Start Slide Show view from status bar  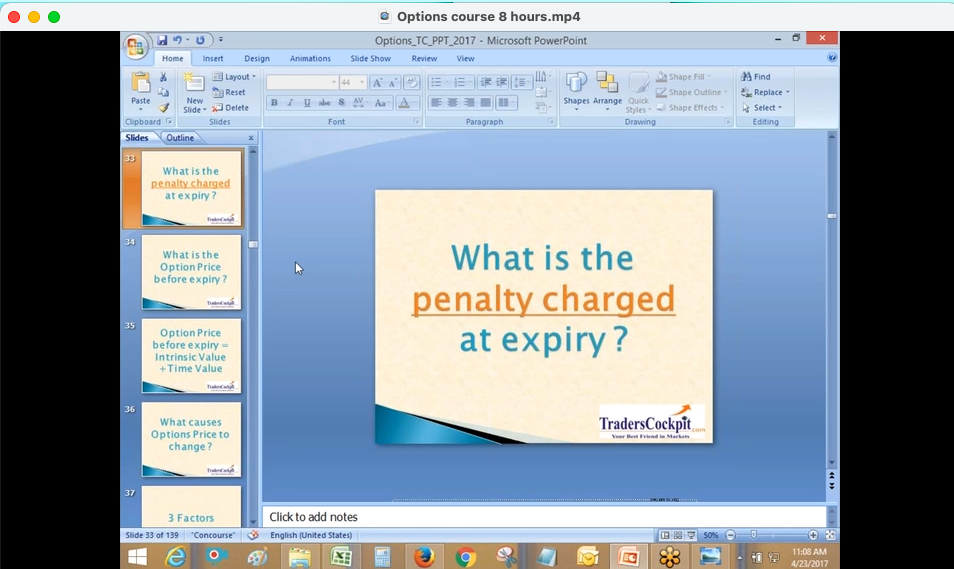pyautogui.click(x=690, y=536)
